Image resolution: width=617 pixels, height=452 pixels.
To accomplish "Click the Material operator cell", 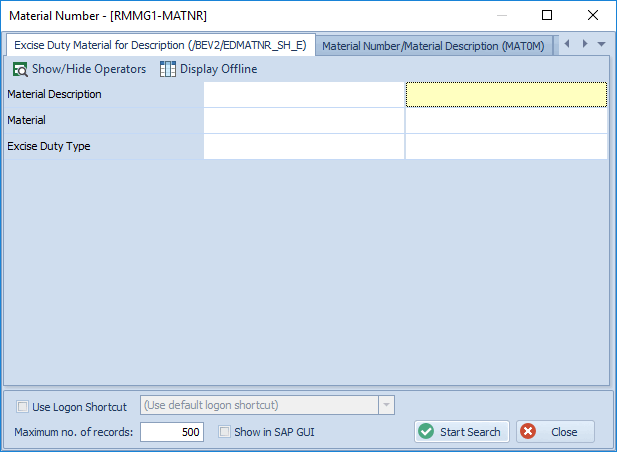I will [x=303, y=120].
